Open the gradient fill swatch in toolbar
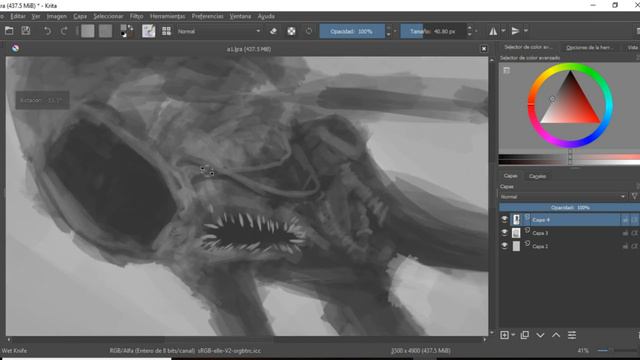The image size is (640, 360). click(x=87, y=31)
